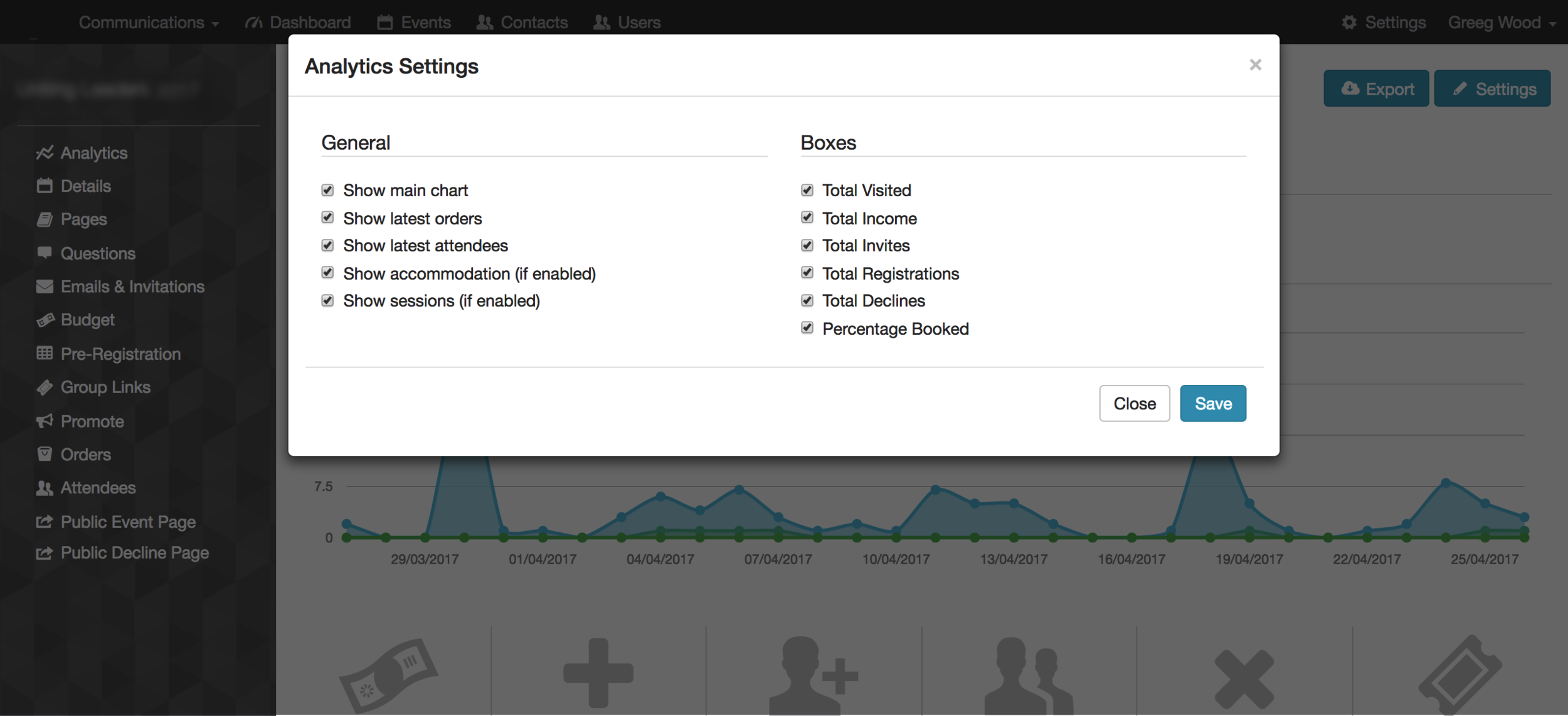Screen dimensions: 1568x716
Task: Disable Show accommodation (if enabled) option
Action: point(327,273)
